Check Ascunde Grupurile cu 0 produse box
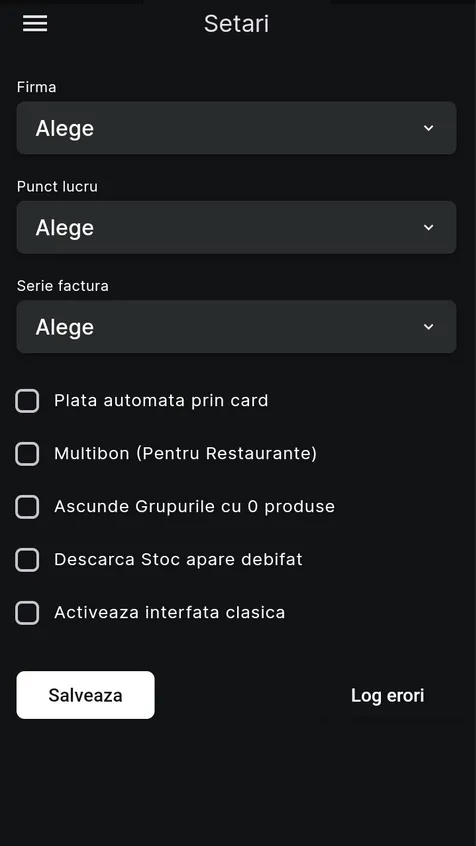The height and width of the screenshot is (846, 476). click(x=27, y=507)
